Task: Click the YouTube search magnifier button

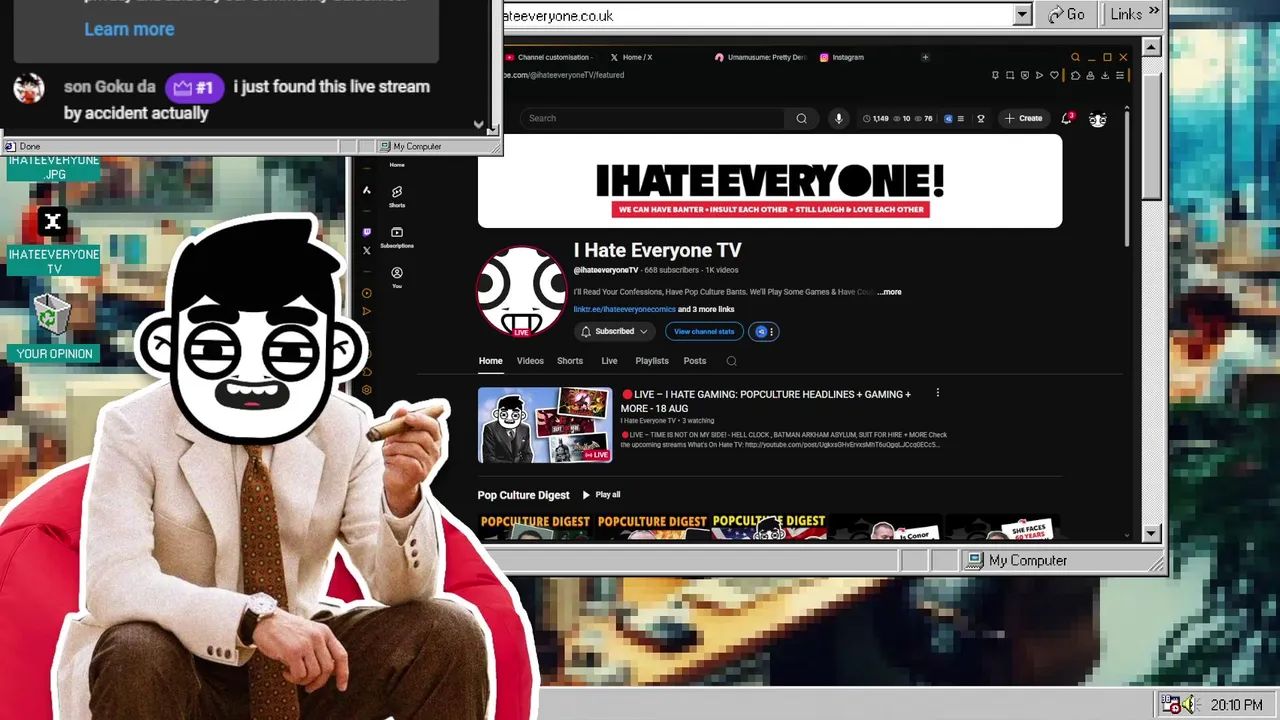Action: (x=801, y=118)
